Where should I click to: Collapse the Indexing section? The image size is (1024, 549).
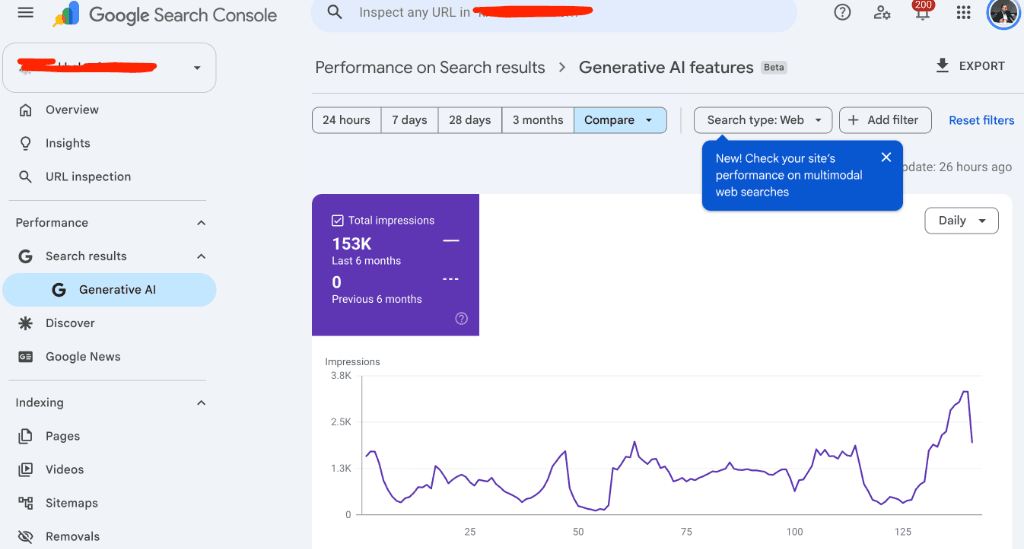tap(201, 403)
